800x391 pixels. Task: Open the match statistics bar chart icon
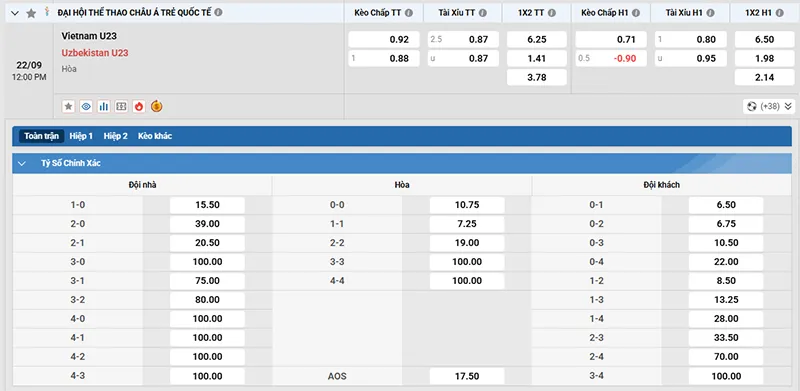[104, 106]
